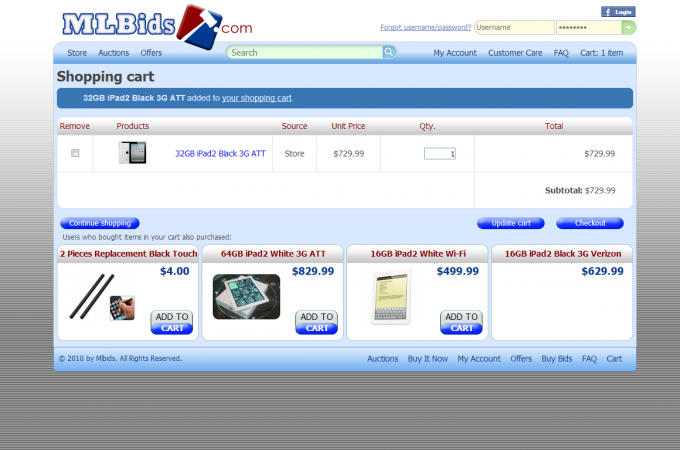Open the 16GB iPad2 Black 3G Verizon title
The image size is (680, 450).
click(562, 254)
